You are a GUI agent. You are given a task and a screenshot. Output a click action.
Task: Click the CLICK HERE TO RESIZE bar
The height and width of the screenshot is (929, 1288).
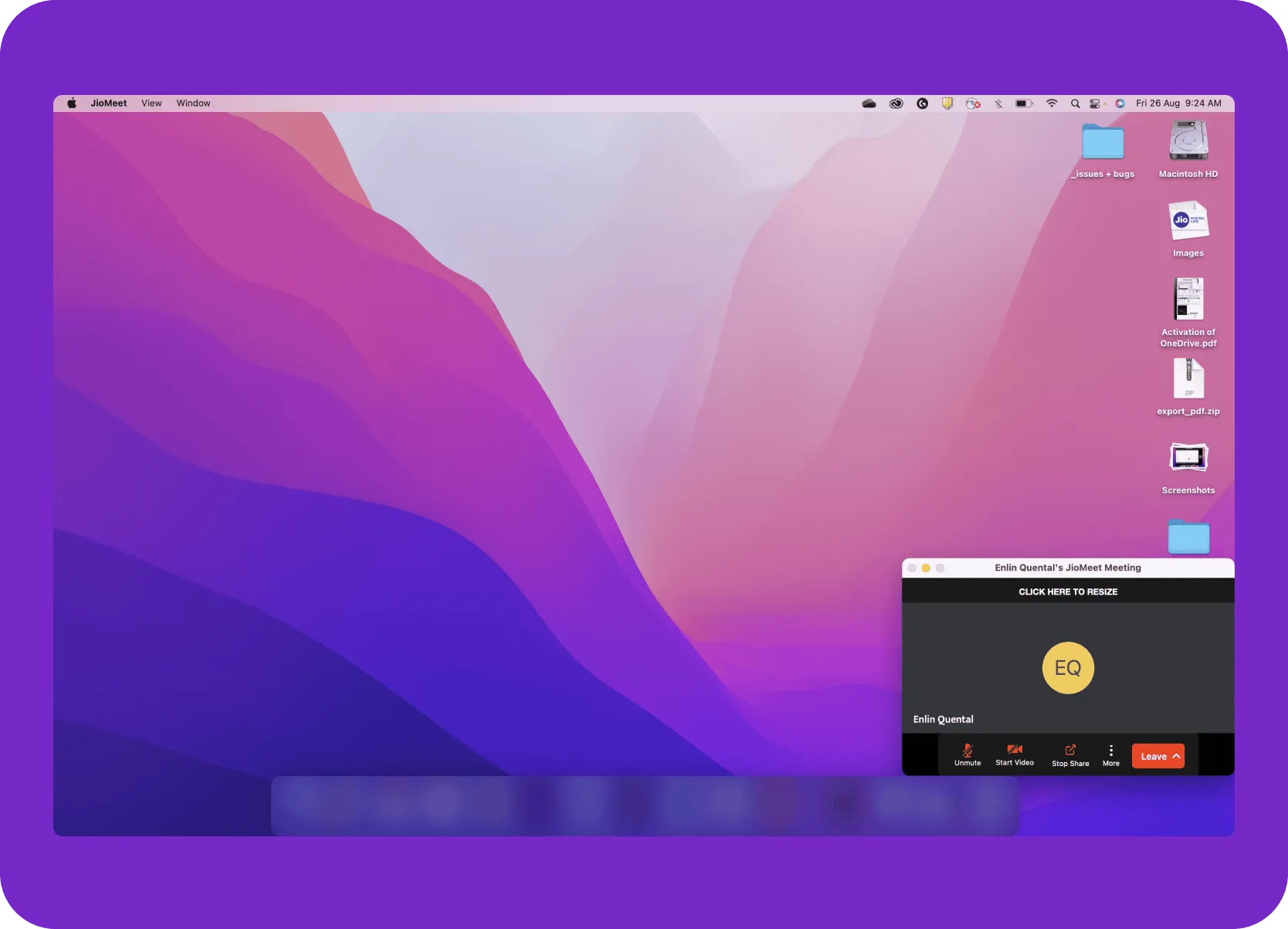[1068, 591]
